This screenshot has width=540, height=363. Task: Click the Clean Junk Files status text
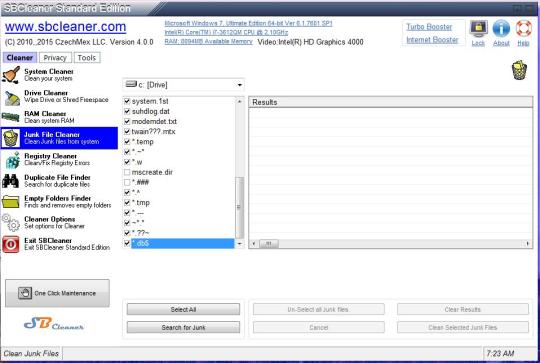[x=31, y=353]
